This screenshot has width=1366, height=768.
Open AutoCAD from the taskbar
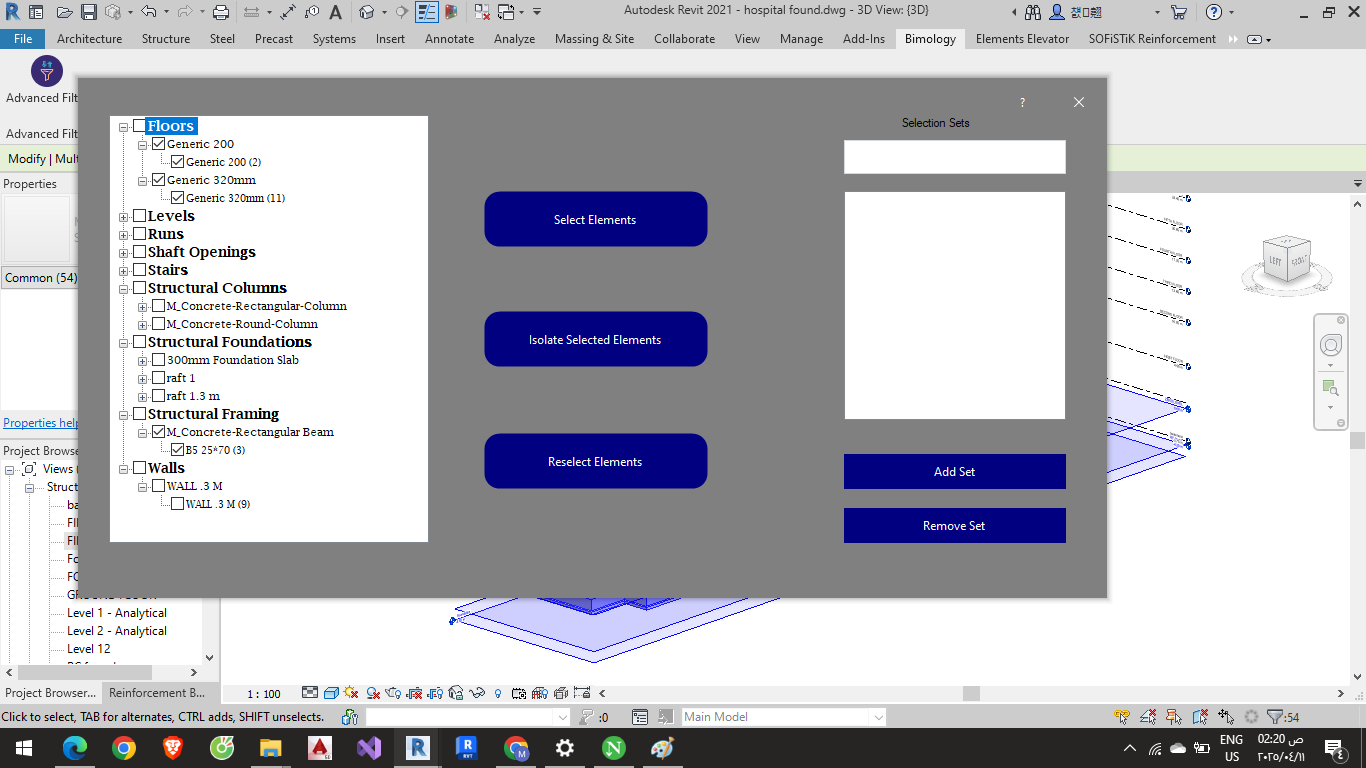(x=320, y=748)
